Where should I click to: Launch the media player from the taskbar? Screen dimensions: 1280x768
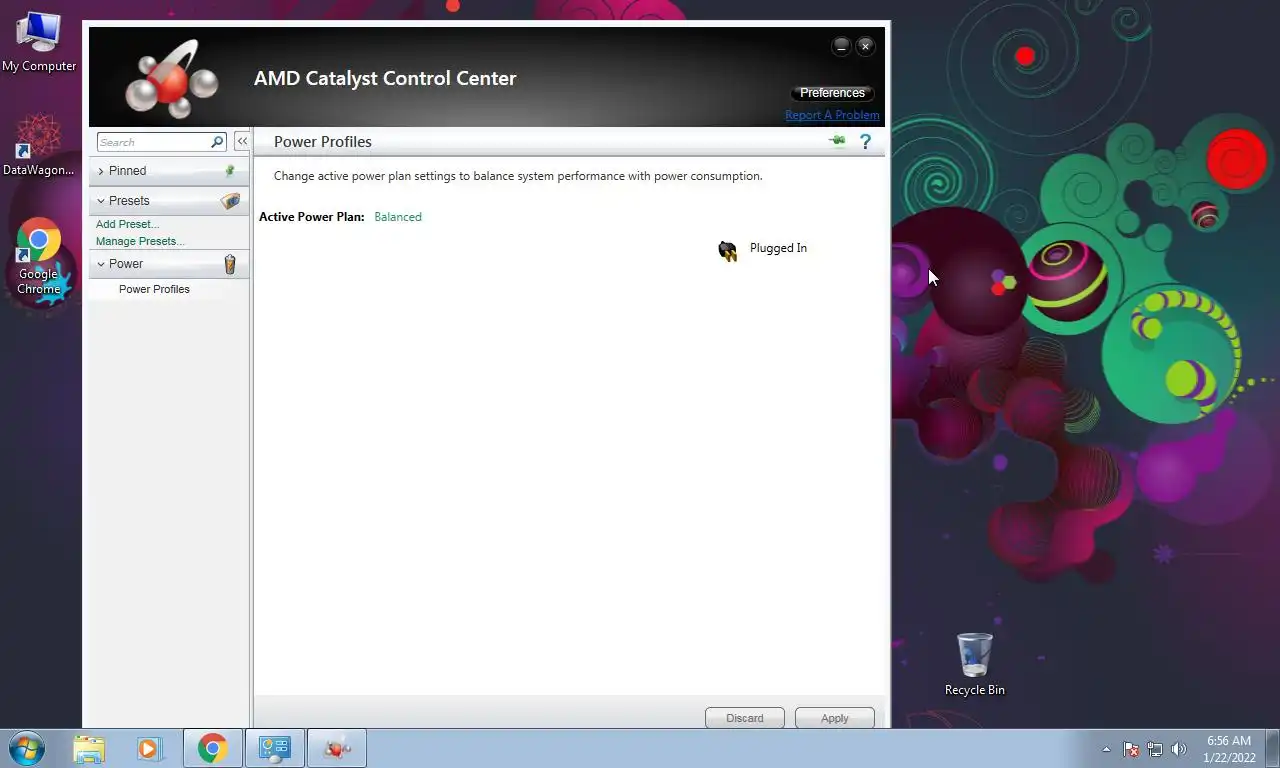149,748
